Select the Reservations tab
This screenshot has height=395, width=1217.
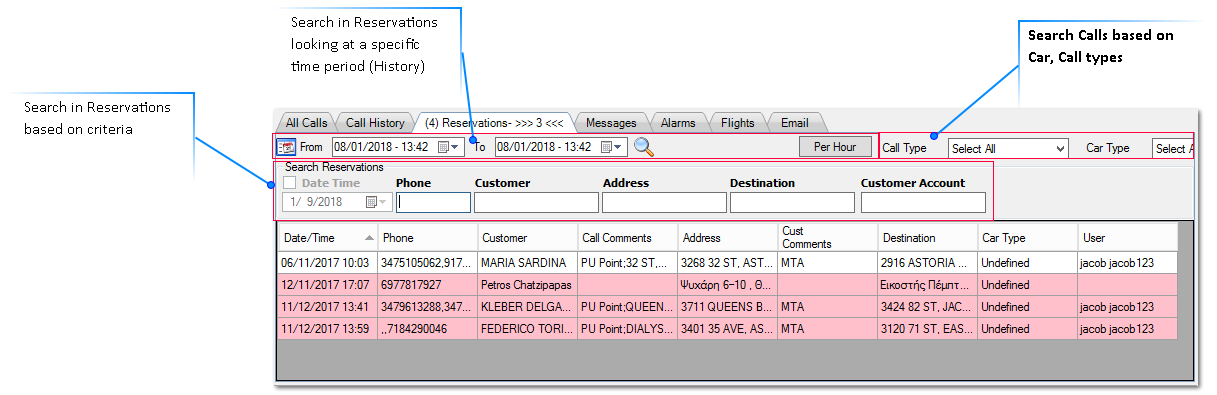[x=494, y=123]
